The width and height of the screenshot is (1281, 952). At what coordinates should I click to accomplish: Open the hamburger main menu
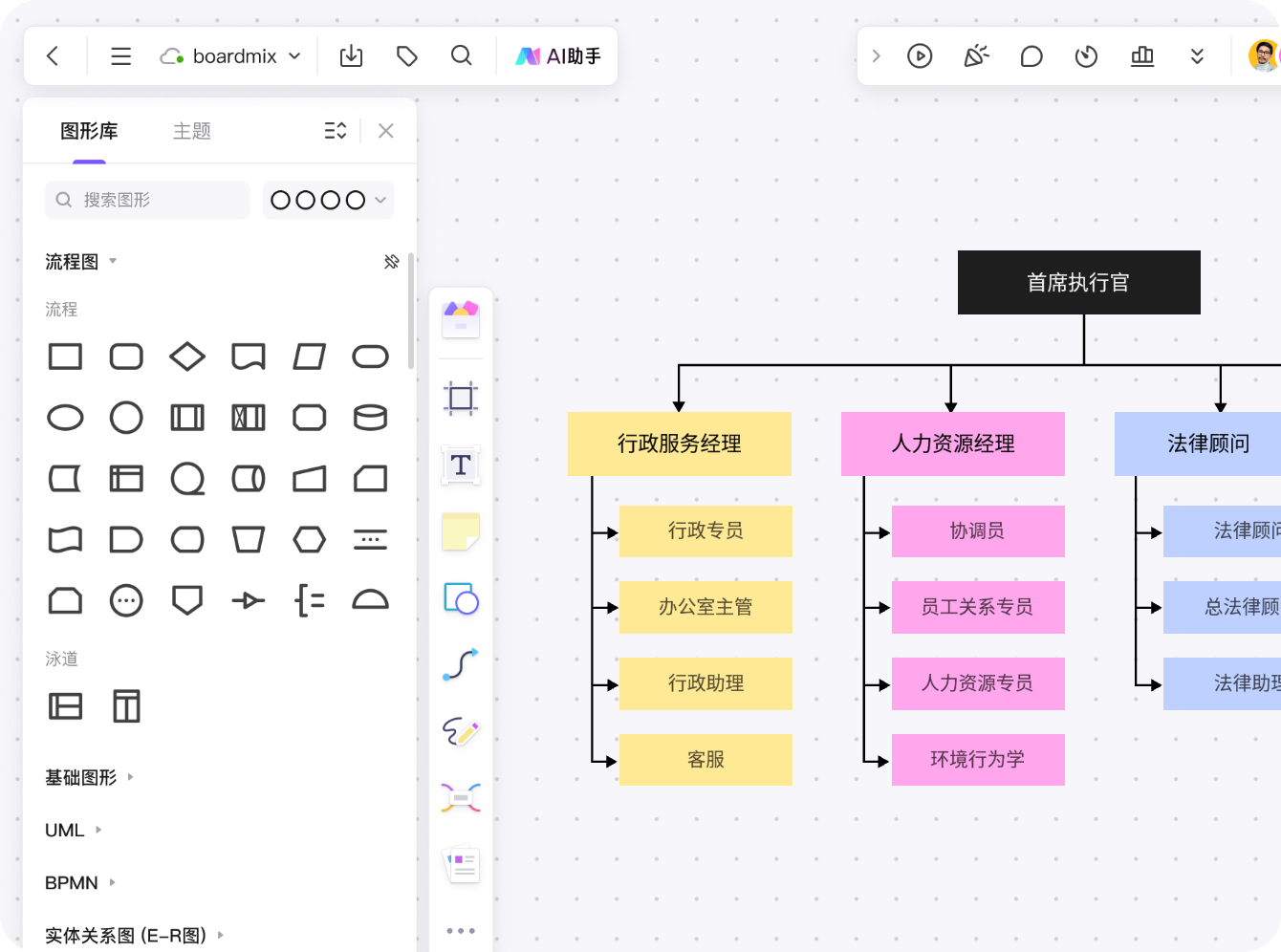pos(120,56)
